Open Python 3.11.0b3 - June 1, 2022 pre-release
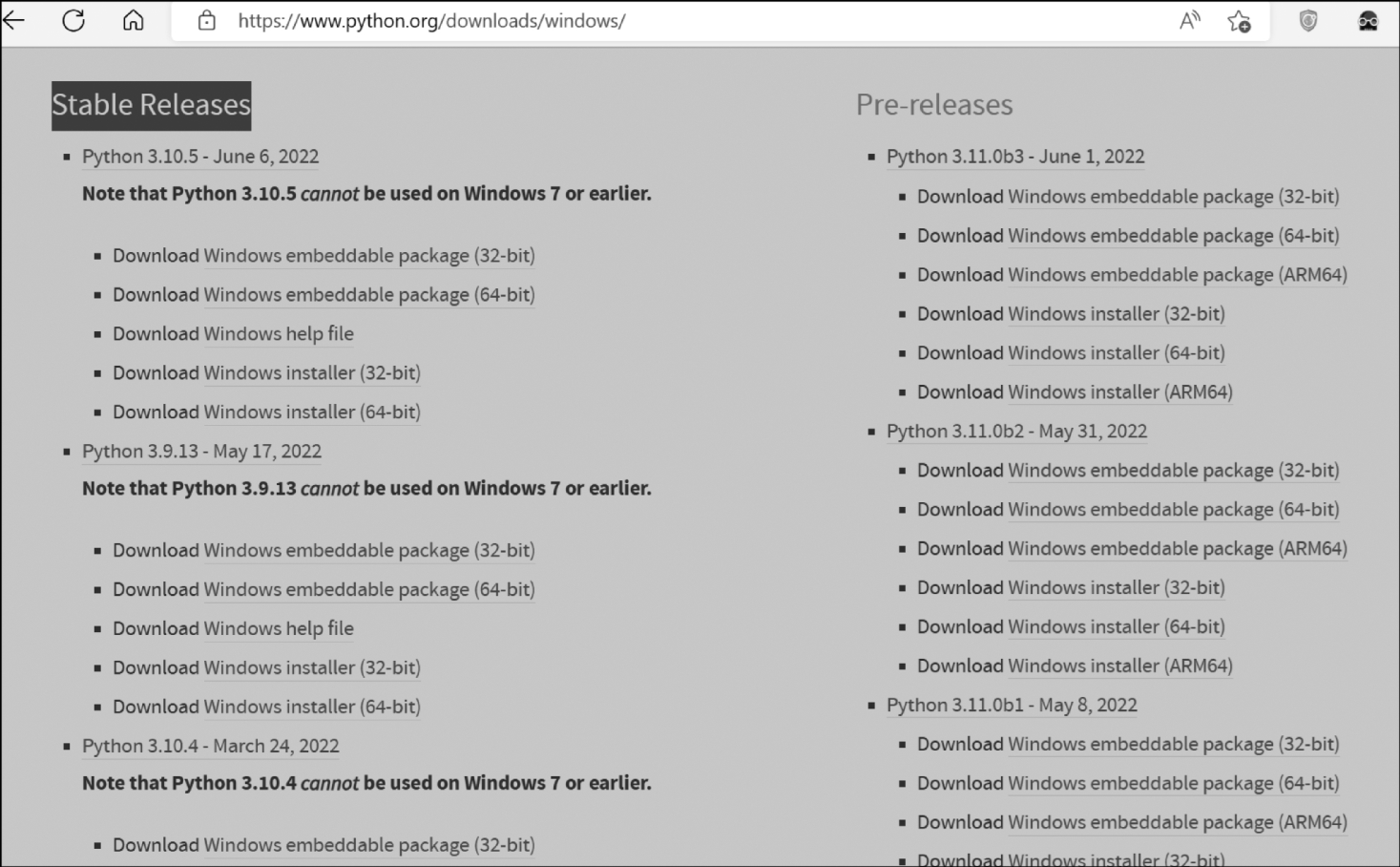Image resolution: width=1400 pixels, height=867 pixels. pos(1015,157)
